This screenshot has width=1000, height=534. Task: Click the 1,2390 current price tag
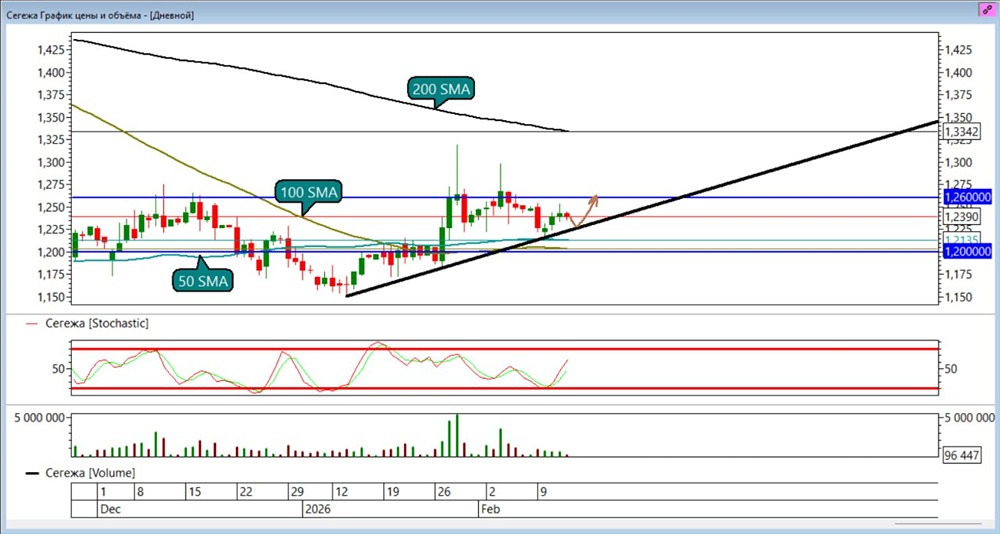point(962,218)
